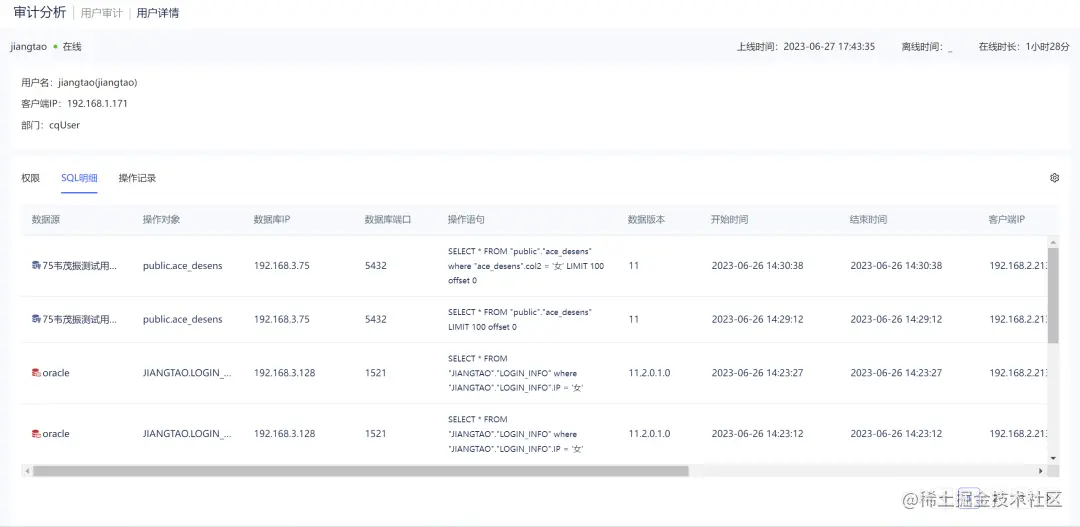Click the scroll-up arrow of the table scrollbar
This screenshot has height=527, width=1080.
[x=1052, y=240]
